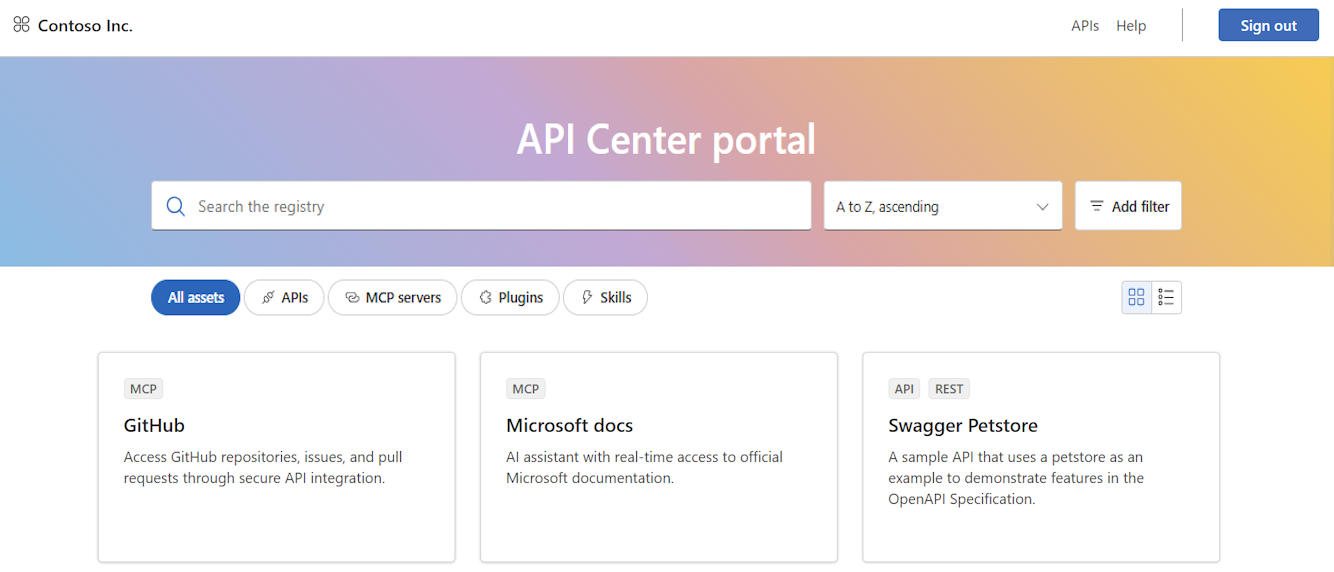Open the Swagger Petstore card title
Image resolution: width=1334 pixels, height=572 pixels.
click(x=963, y=425)
